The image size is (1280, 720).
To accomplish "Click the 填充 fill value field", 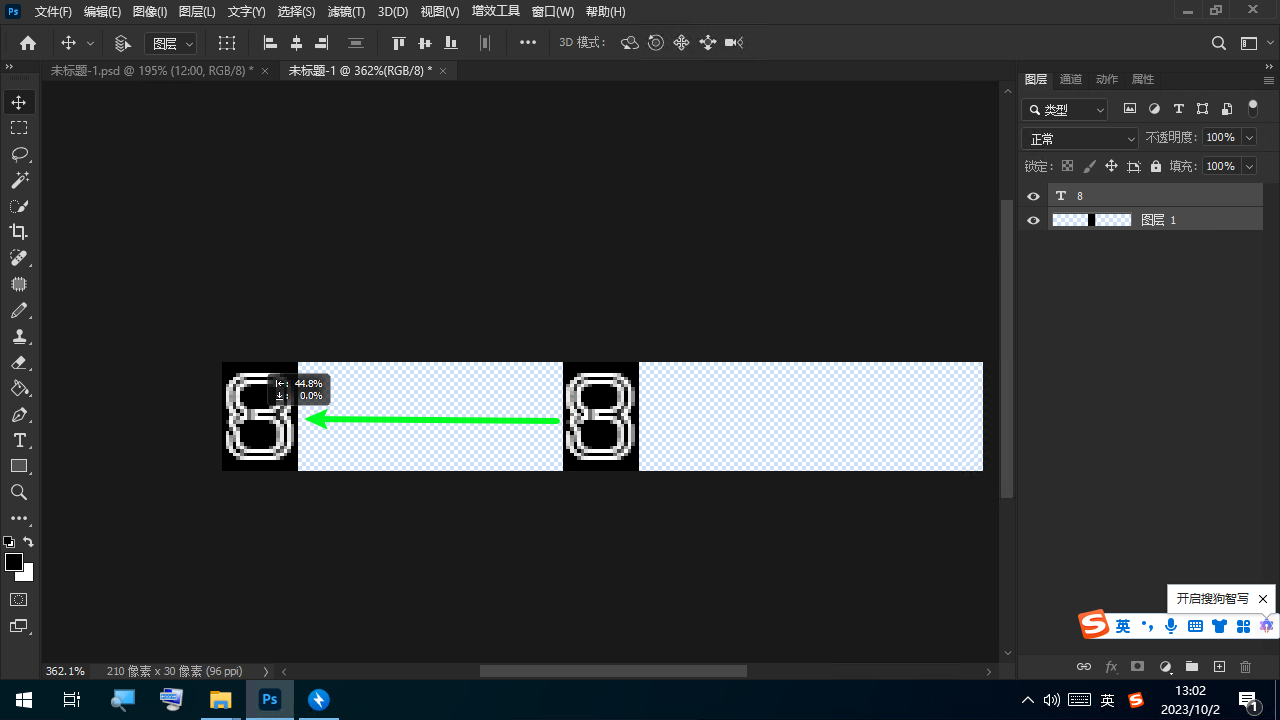I will 1220,166.
